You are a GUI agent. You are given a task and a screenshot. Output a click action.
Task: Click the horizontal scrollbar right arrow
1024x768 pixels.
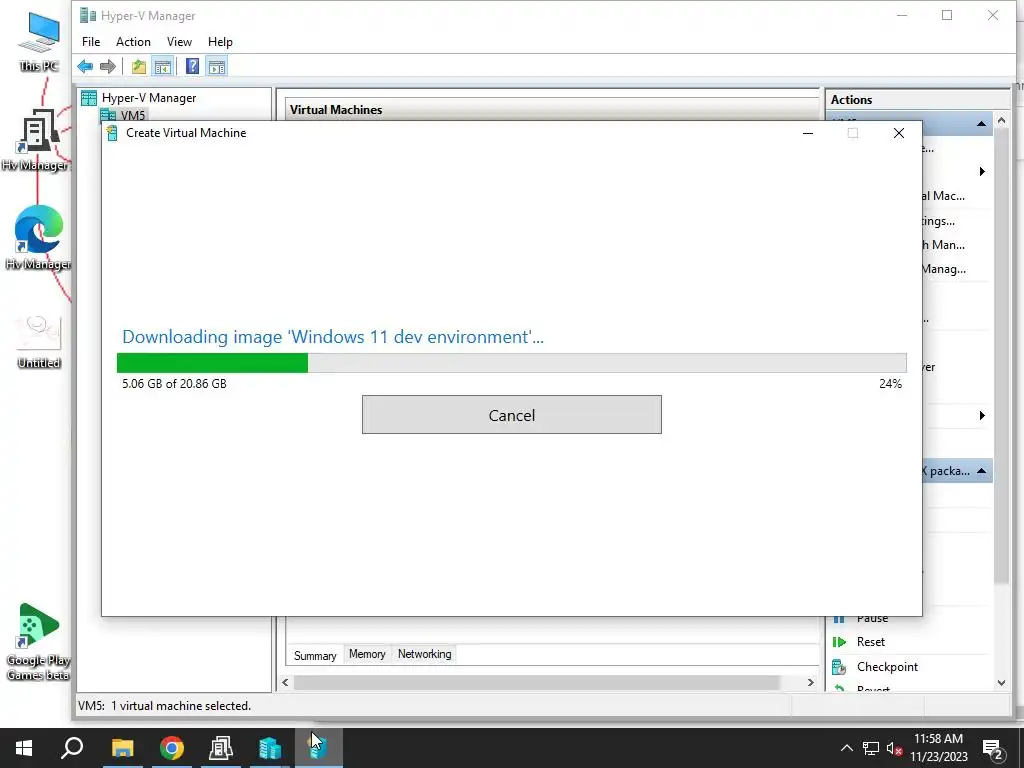coord(810,682)
